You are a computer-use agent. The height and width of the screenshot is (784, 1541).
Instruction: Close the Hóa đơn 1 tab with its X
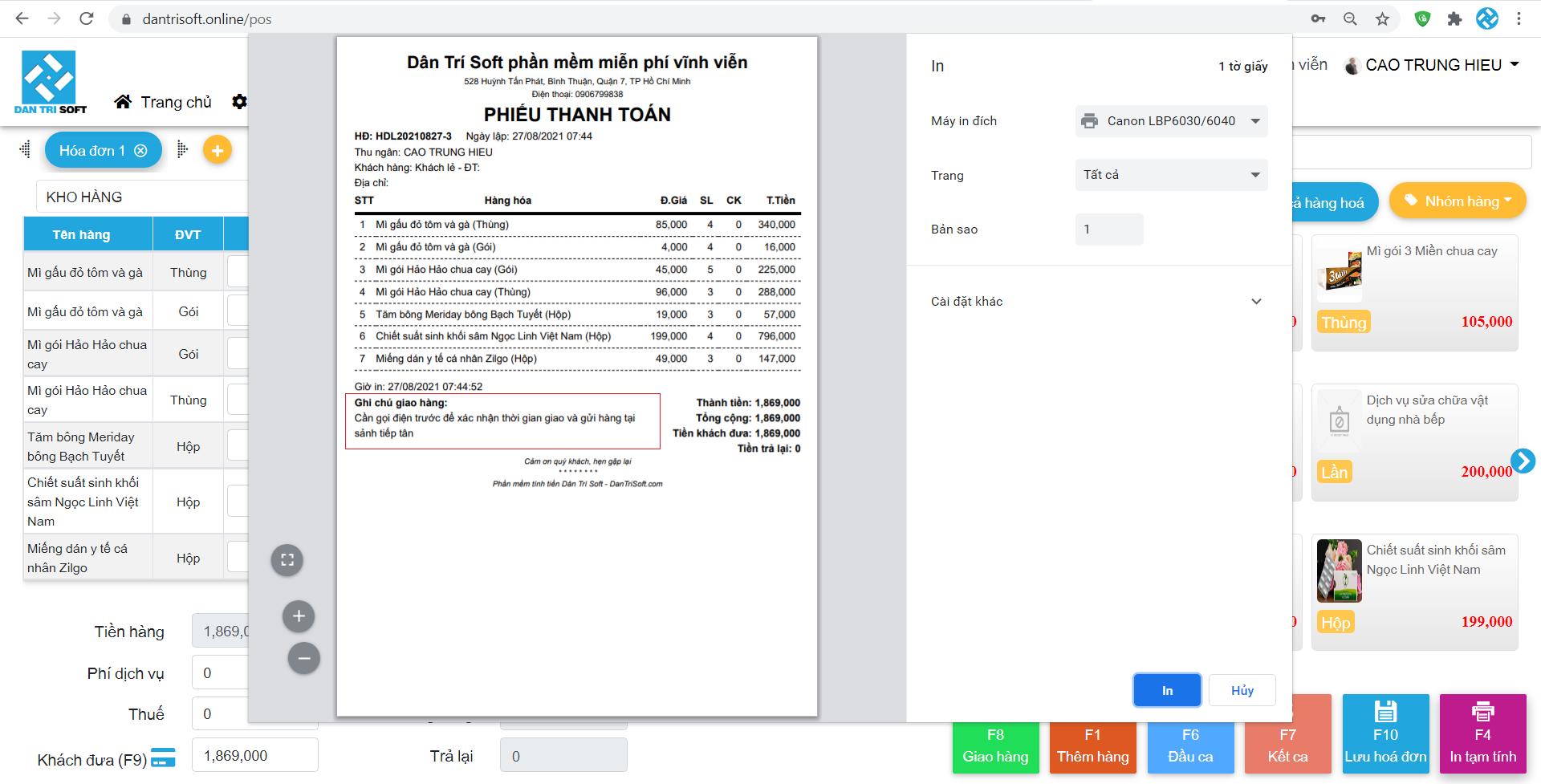[140, 151]
